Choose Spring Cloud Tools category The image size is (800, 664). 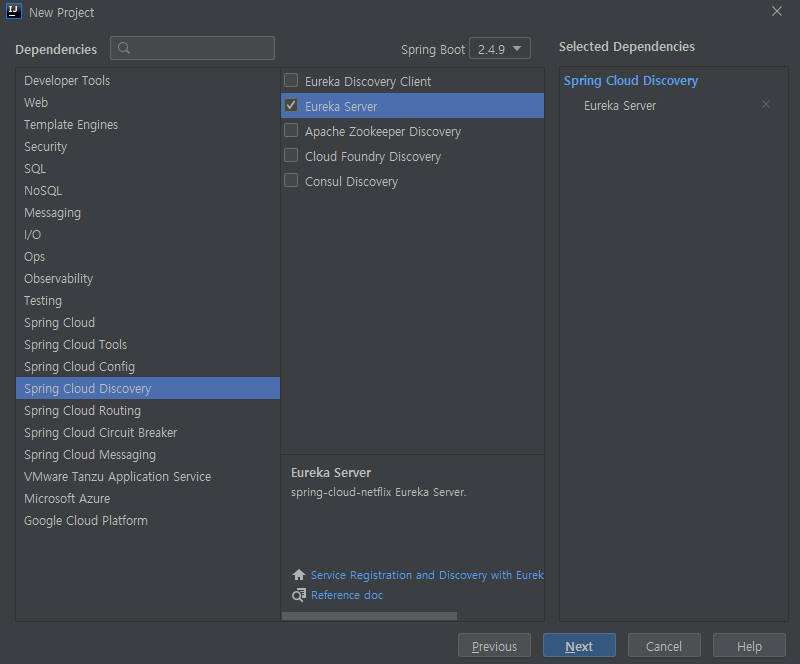point(148,344)
